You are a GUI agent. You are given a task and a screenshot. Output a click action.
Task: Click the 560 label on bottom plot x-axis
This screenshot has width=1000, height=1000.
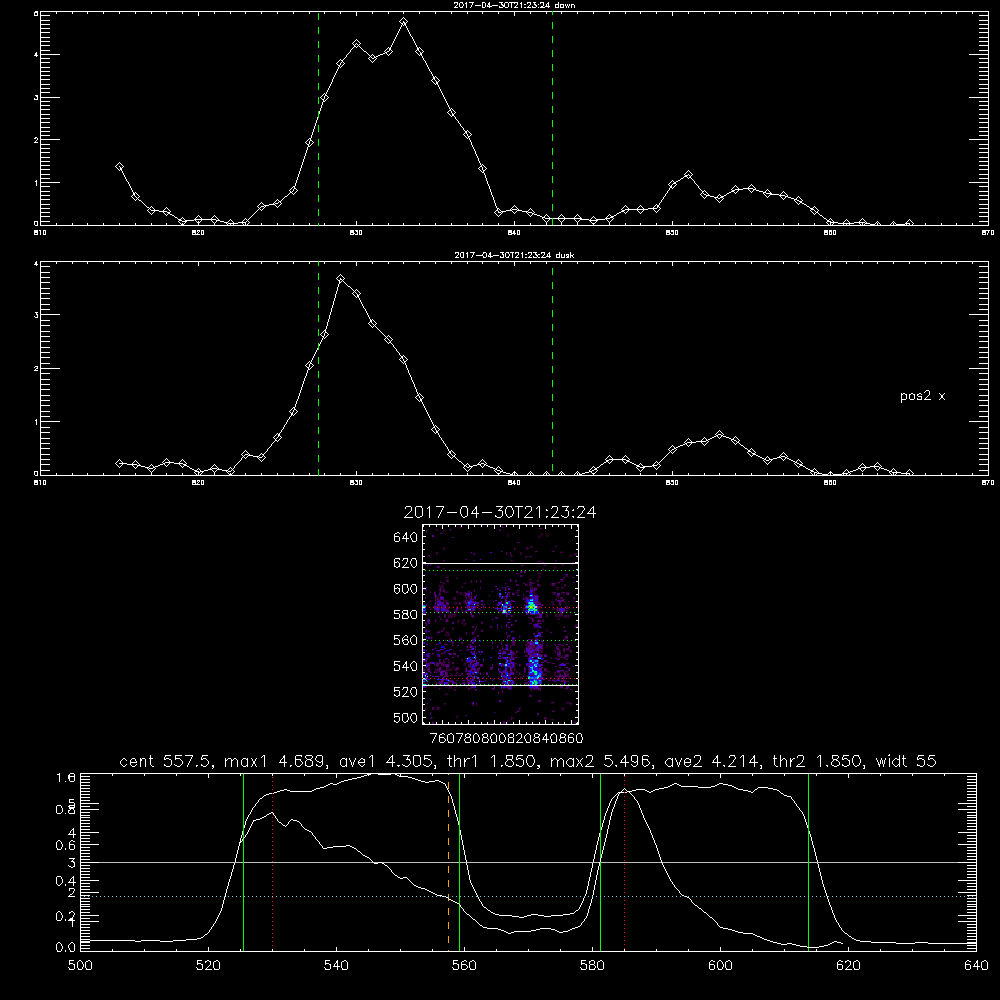point(464,966)
